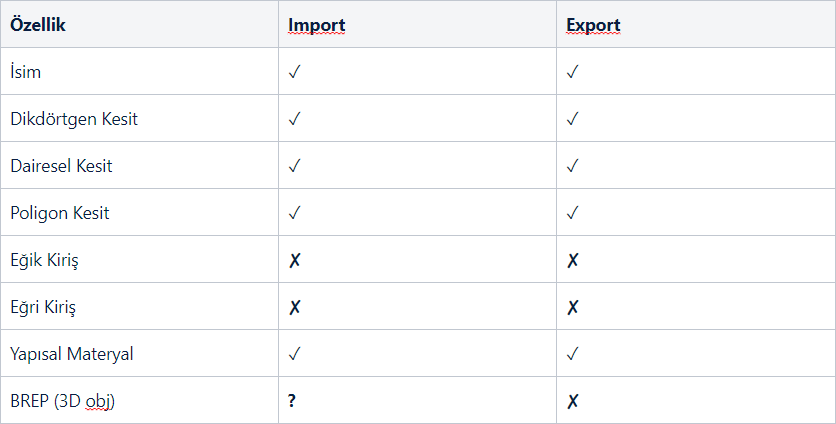Image resolution: width=836 pixels, height=424 pixels.
Task: Click Import check mark in Dikdörtgen Kesit row
Action: click(x=295, y=119)
